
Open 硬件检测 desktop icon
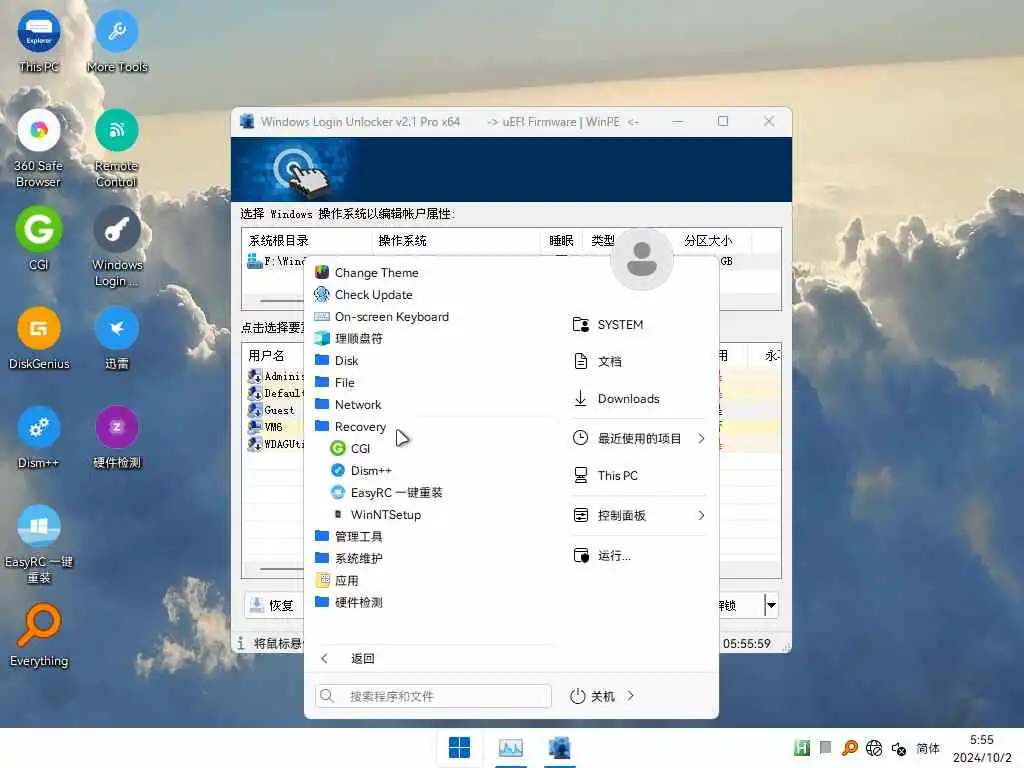click(117, 438)
